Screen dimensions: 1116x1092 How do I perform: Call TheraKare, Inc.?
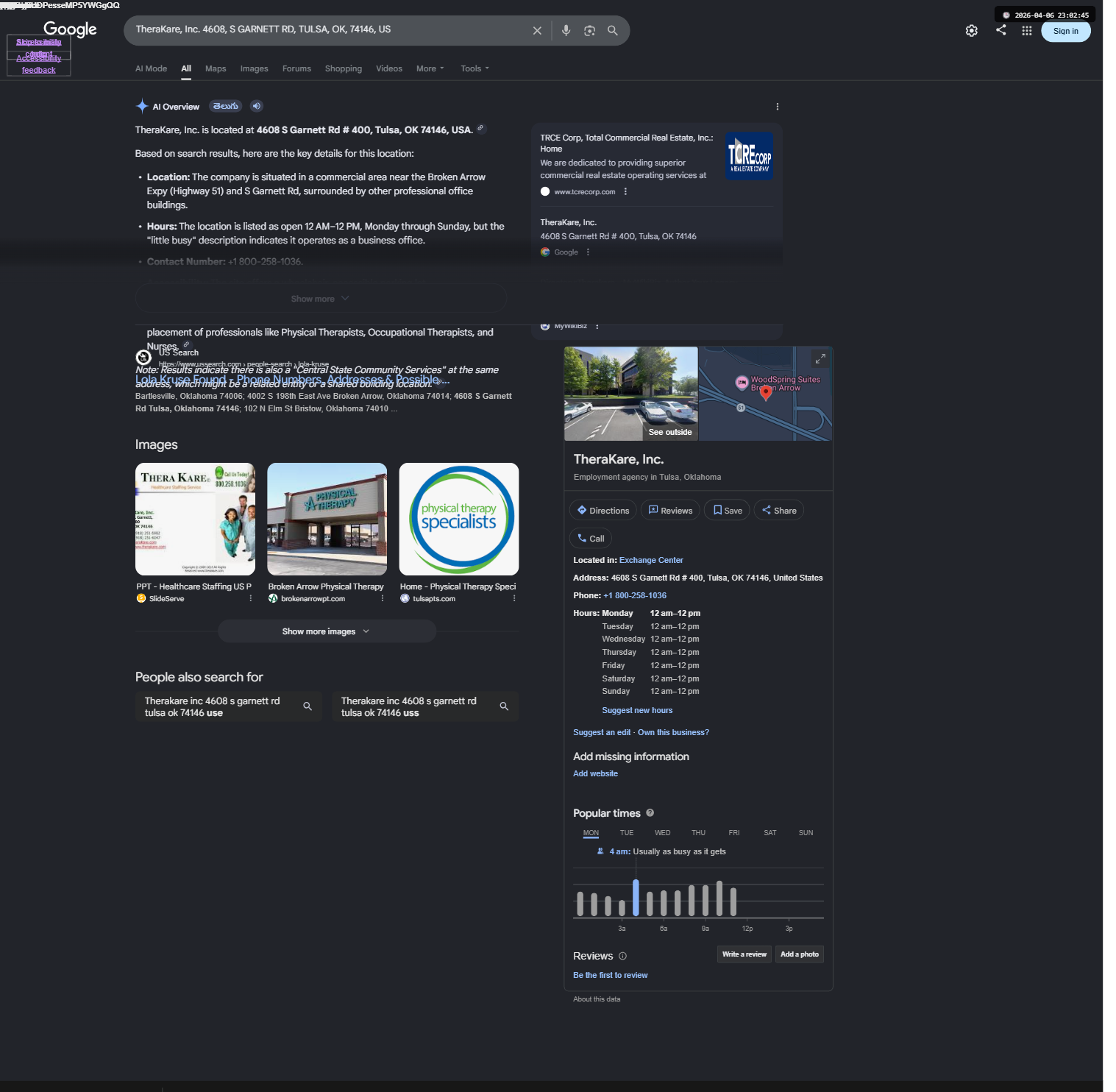[591, 539]
